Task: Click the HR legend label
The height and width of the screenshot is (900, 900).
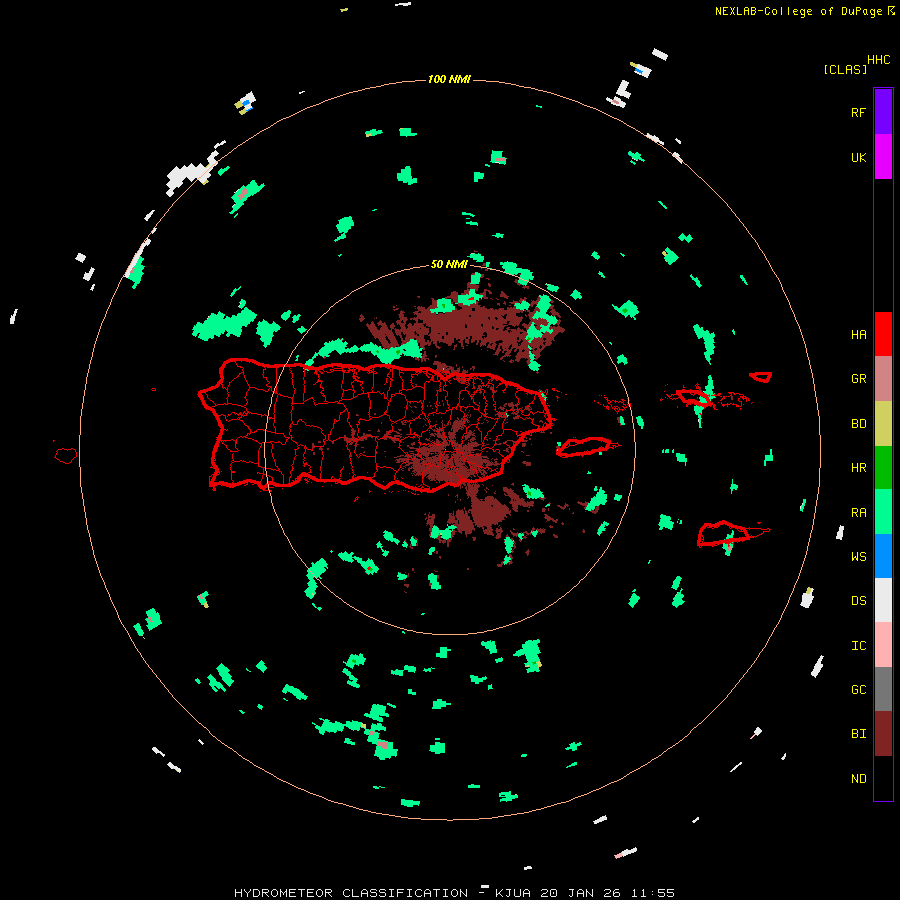Action: [858, 468]
